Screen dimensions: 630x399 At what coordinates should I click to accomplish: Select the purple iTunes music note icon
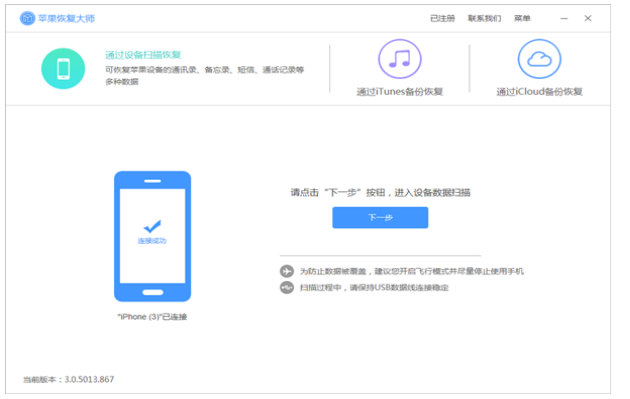pyautogui.click(x=399, y=59)
